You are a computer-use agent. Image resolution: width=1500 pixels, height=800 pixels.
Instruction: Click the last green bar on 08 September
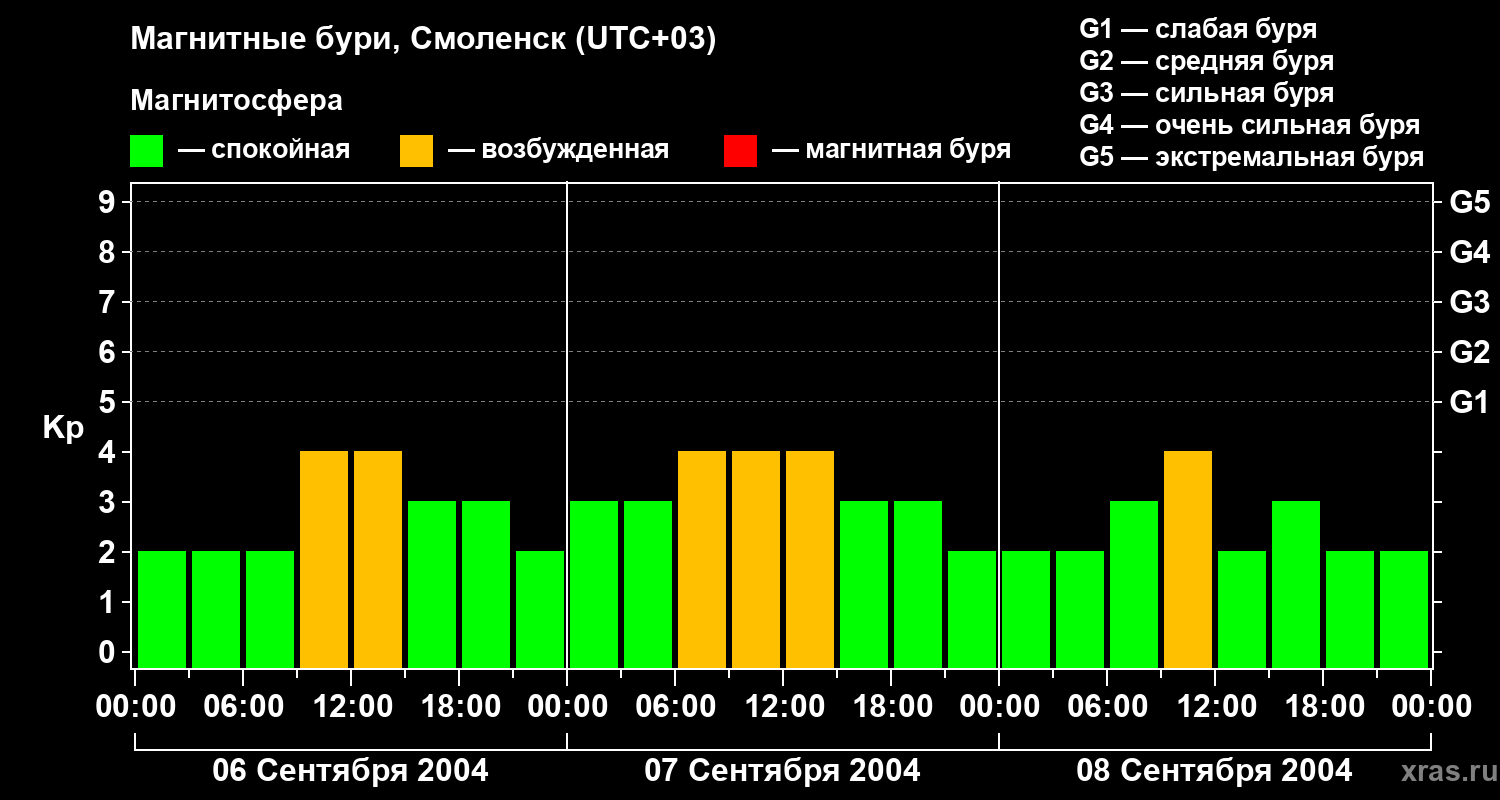click(1404, 609)
